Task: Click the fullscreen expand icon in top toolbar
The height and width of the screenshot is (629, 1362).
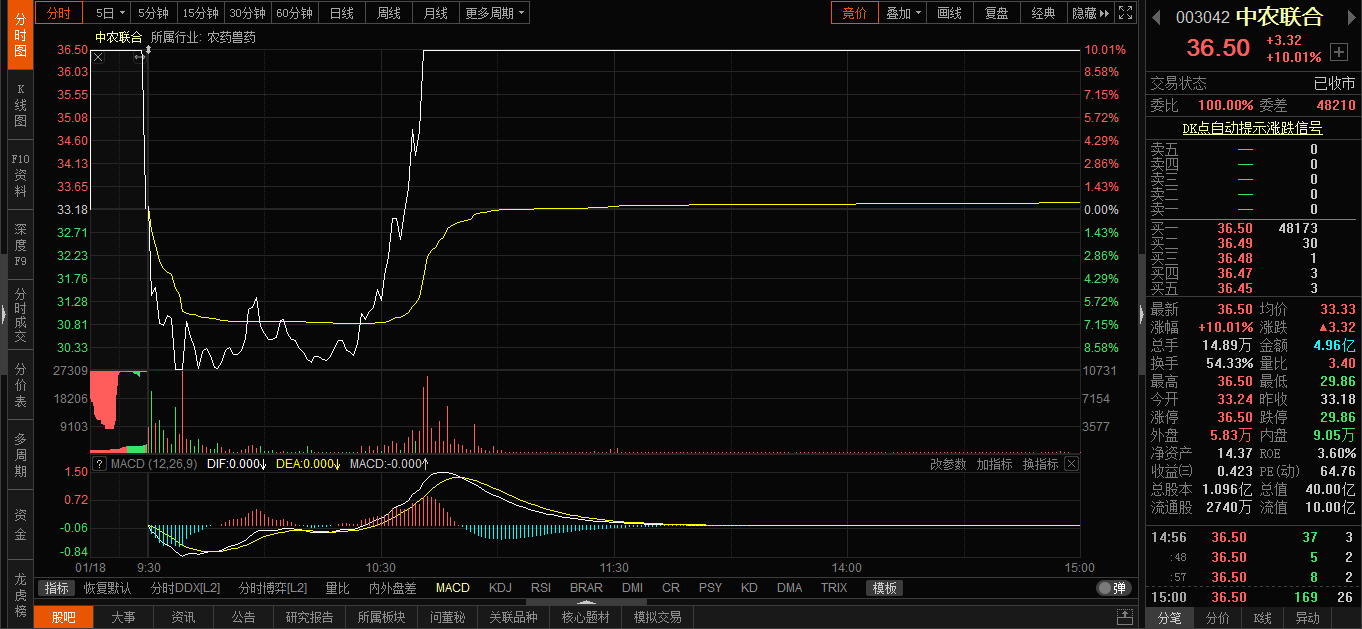Action: pyautogui.click(x=1125, y=13)
